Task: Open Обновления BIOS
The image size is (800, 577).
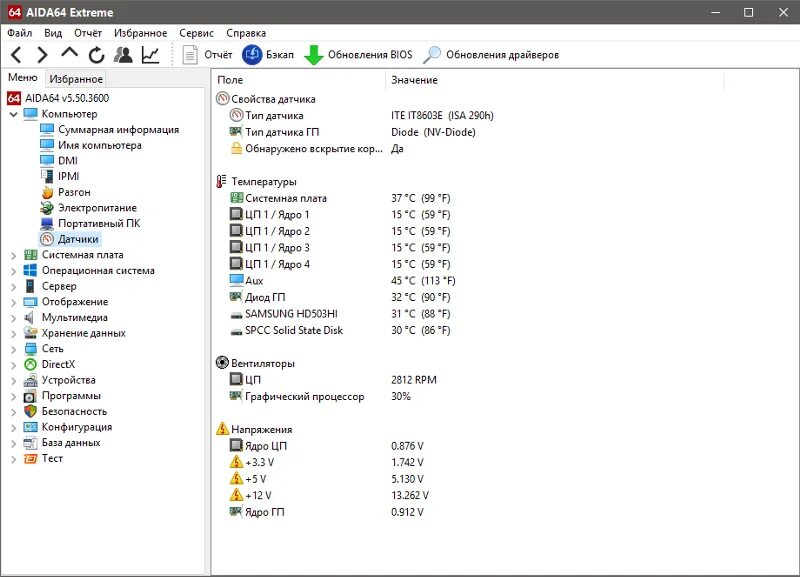Action: [x=358, y=55]
